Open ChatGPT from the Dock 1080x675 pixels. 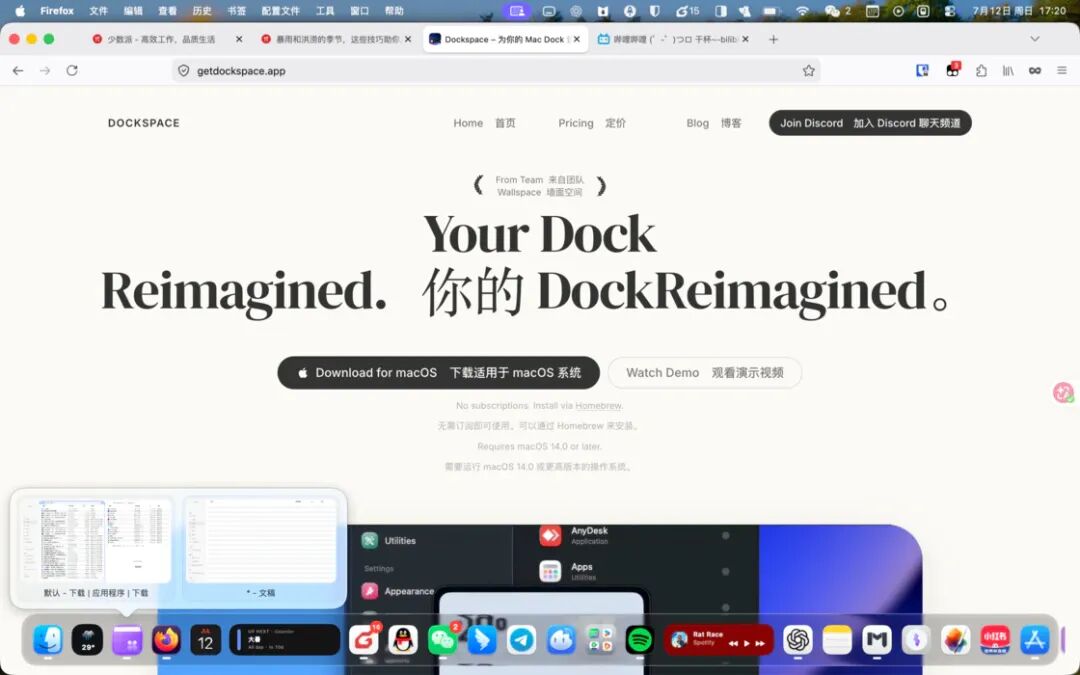pyautogui.click(x=798, y=640)
